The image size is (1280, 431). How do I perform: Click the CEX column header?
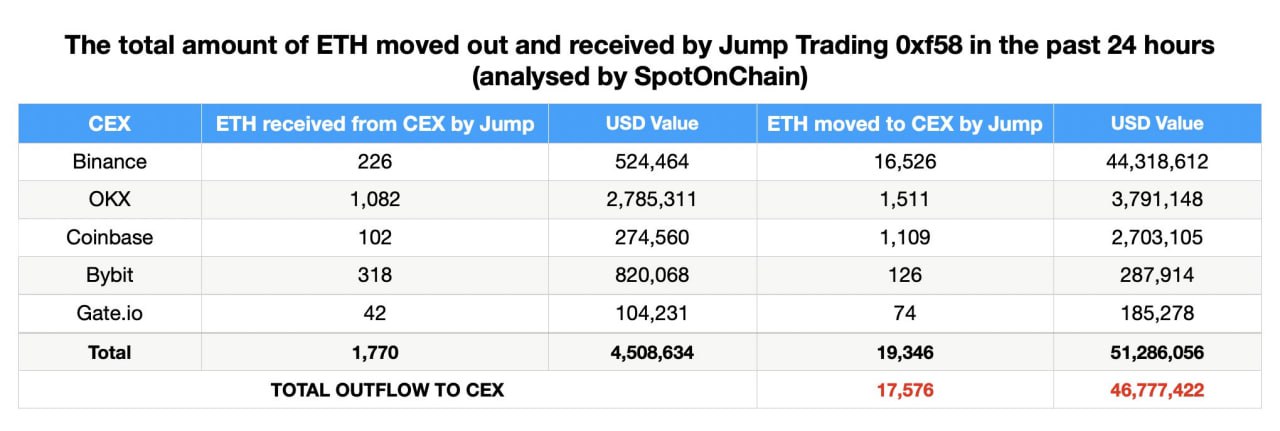[x=110, y=124]
